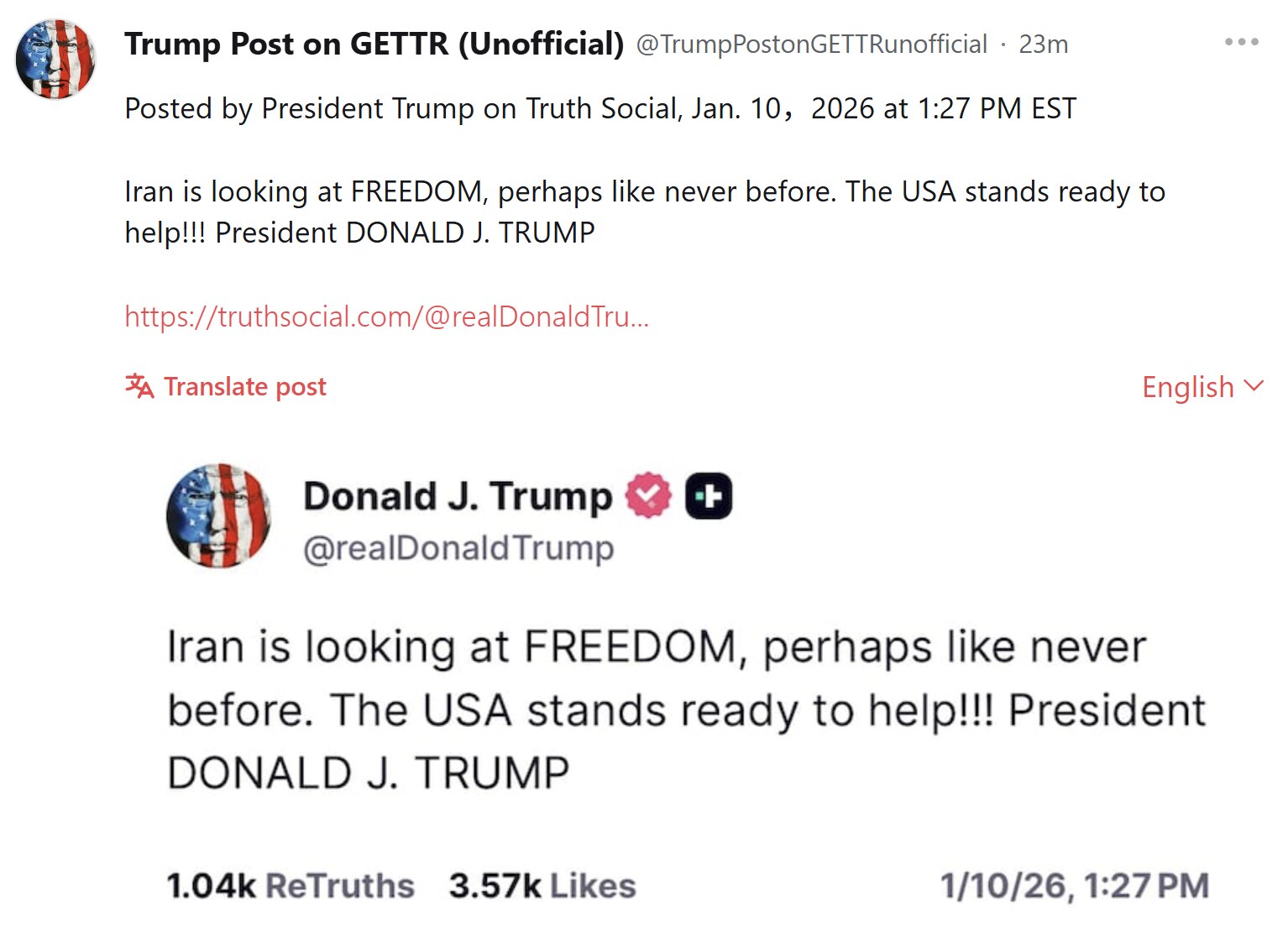This screenshot has width=1288, height=931.
Task: Click the black plus badge icon
Action: [709, 495]
